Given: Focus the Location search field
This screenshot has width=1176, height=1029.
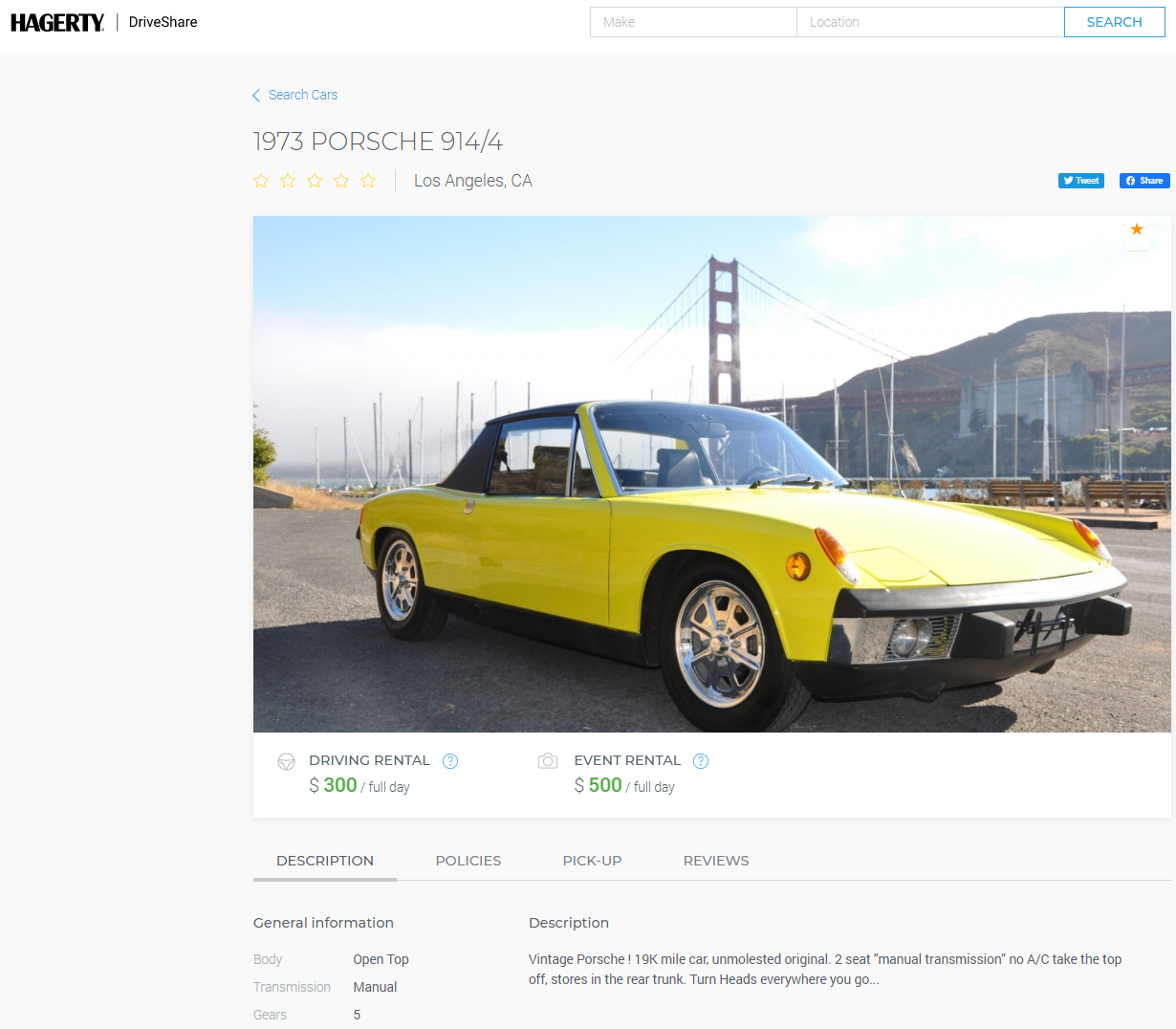Looking at the screenshot, I should [x=929, y=22].
